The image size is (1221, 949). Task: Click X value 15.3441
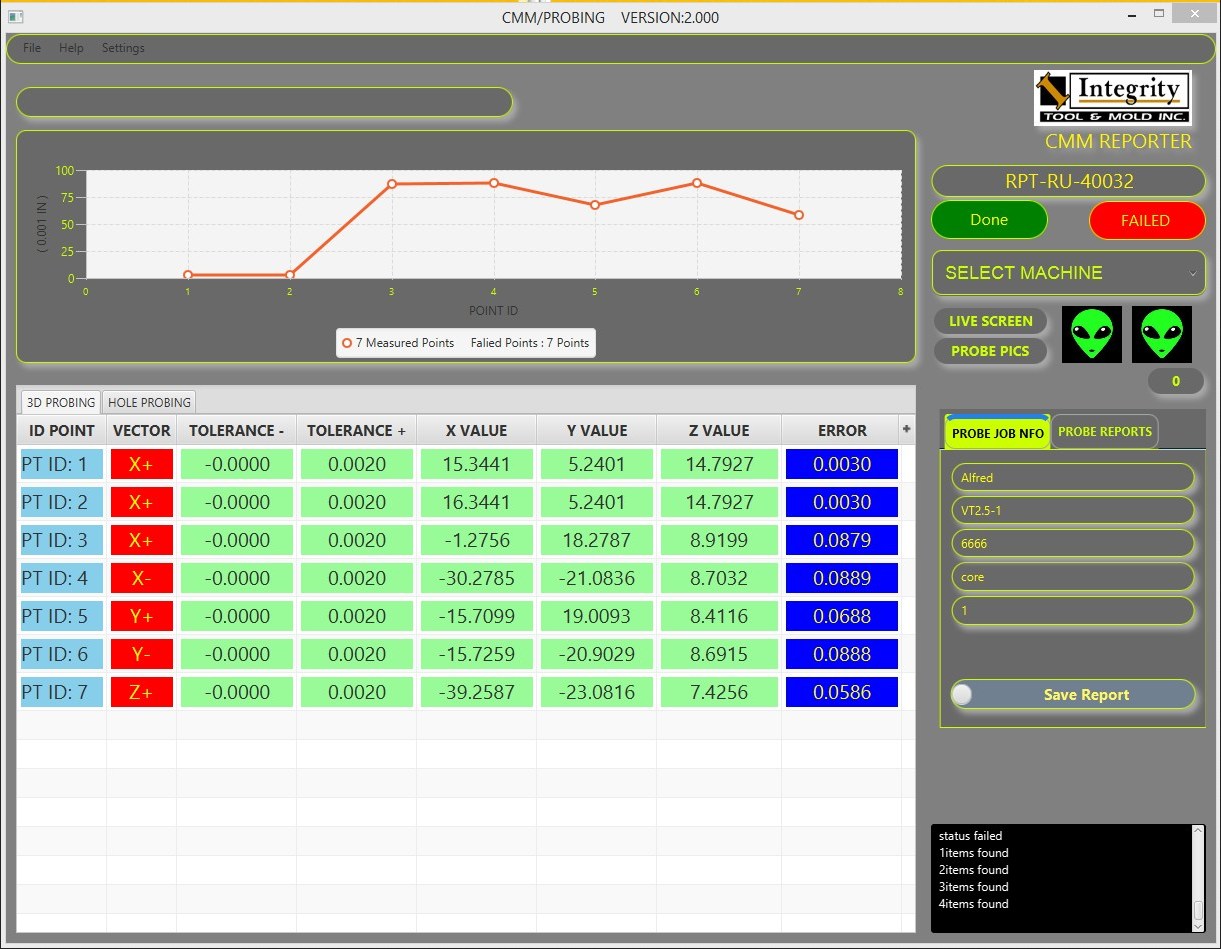click(477, 464)
